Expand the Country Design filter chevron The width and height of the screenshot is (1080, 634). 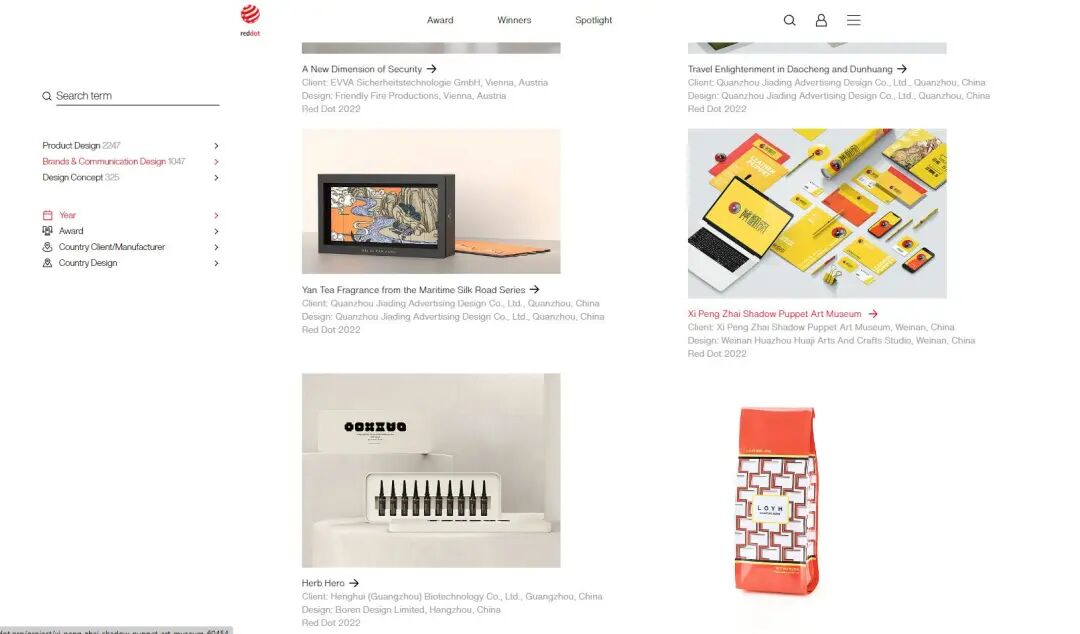[216, 263]
